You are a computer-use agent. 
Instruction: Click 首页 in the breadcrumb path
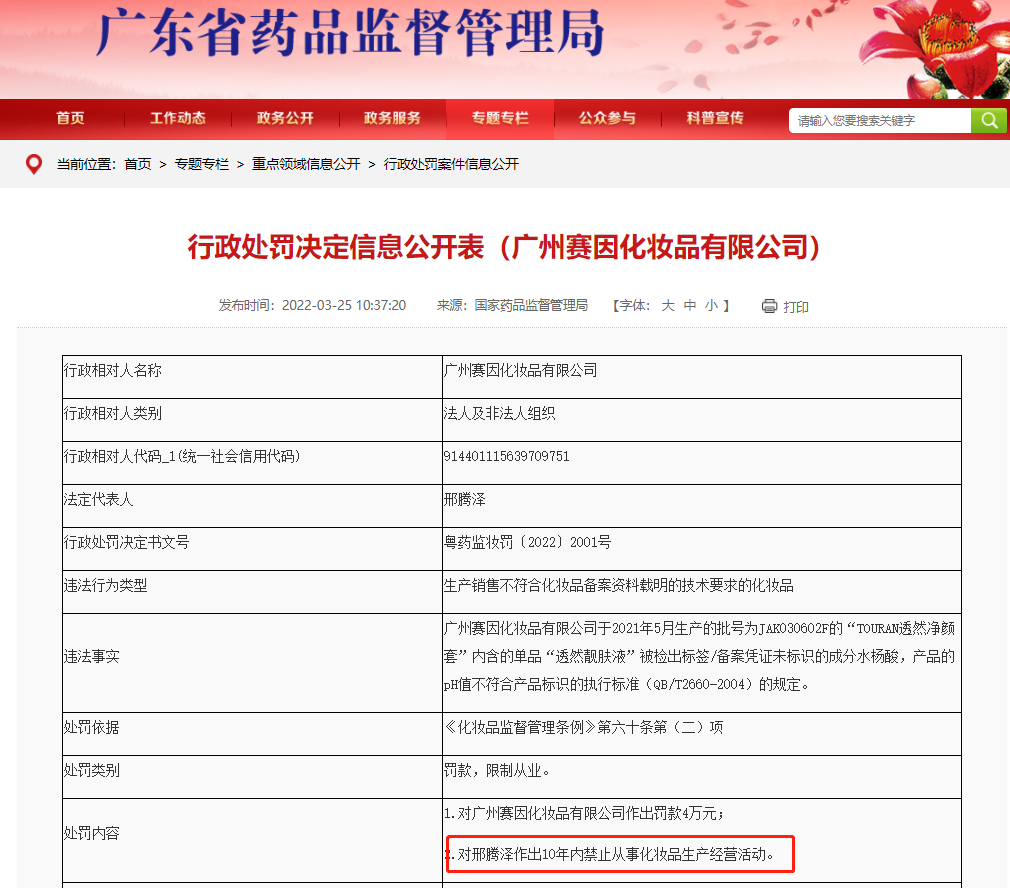(x=138, y=164)
